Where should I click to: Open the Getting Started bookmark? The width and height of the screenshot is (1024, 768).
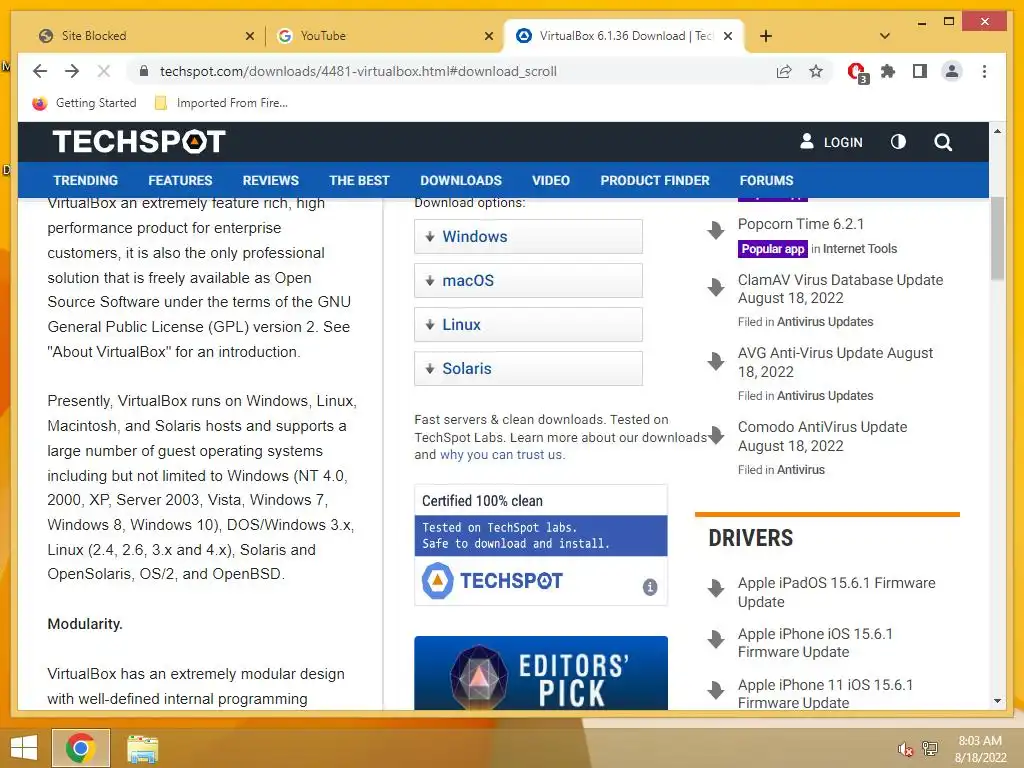(x=85, y=103)
